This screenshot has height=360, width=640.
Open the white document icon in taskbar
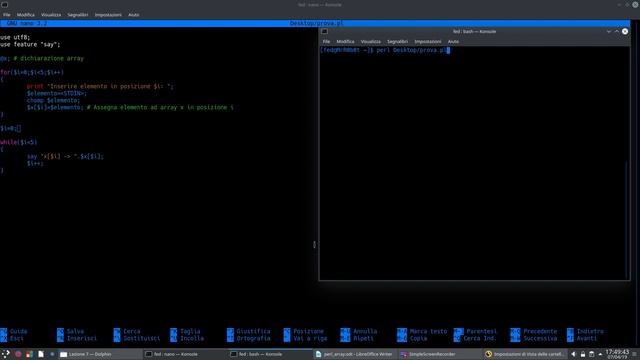point(41,354)
